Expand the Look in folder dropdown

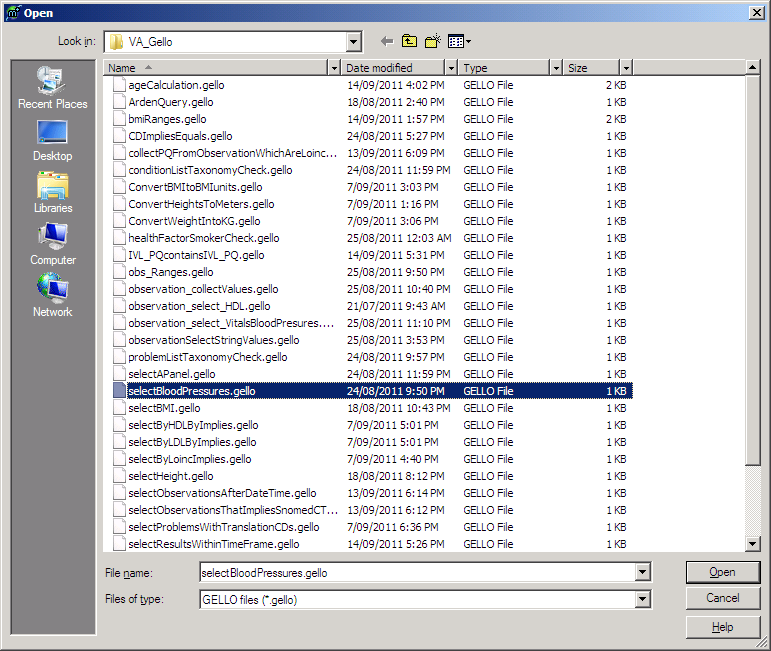tap(354, 42)
